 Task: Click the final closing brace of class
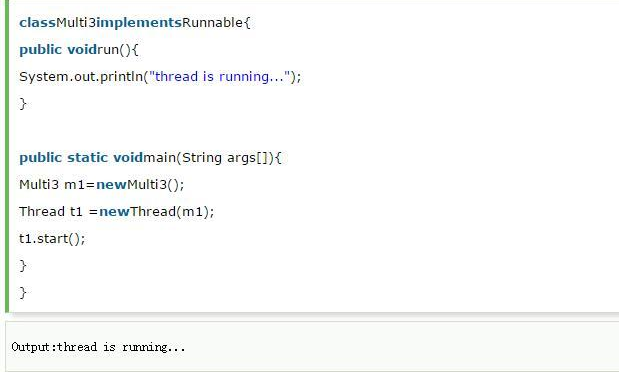click(x=23, y=293)
